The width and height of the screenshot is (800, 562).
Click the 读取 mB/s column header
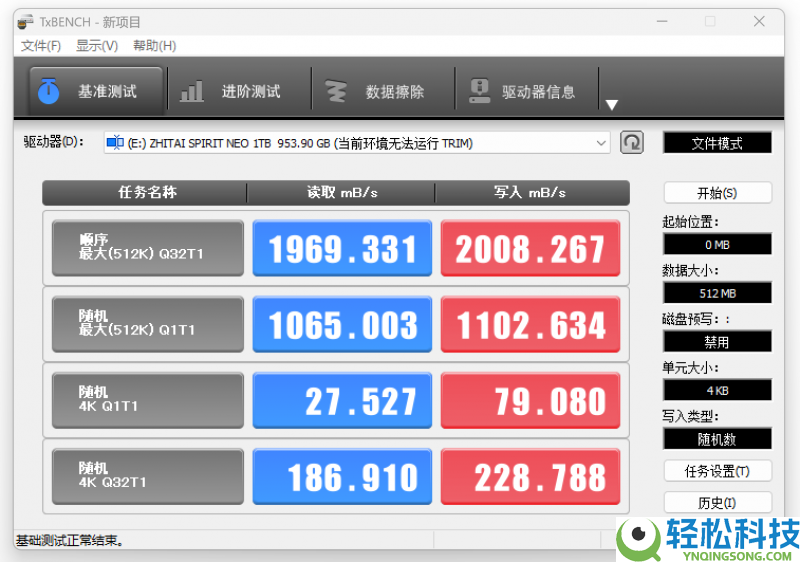(342, 192)
